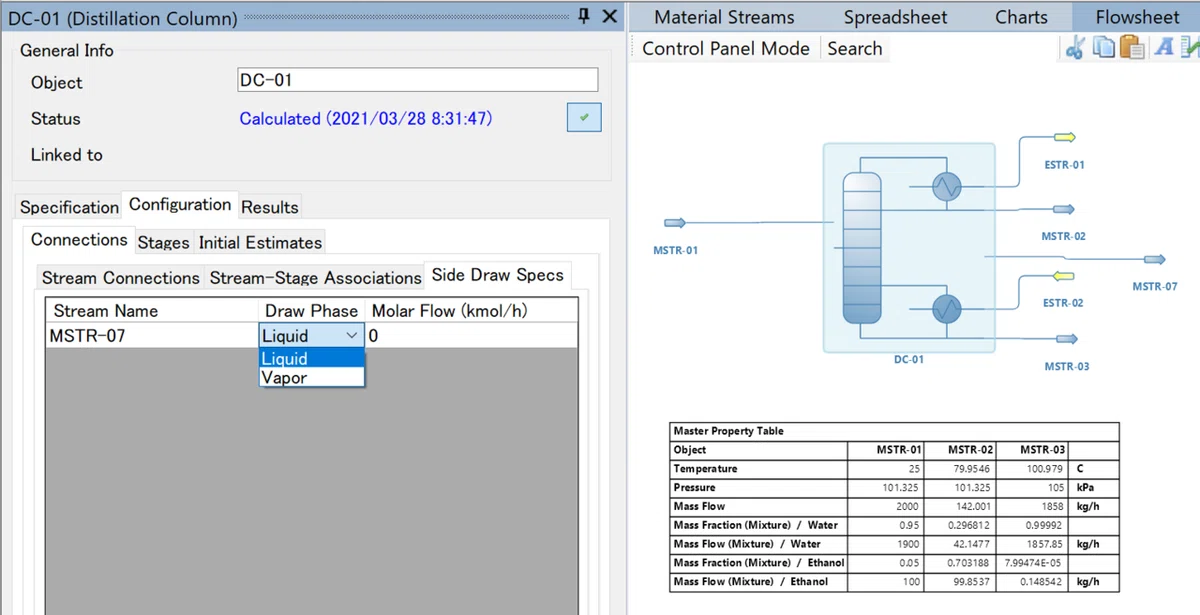Click the Master Property Table title
The width and height of the screenshot is (1200, 615).
tap(729, 431)
